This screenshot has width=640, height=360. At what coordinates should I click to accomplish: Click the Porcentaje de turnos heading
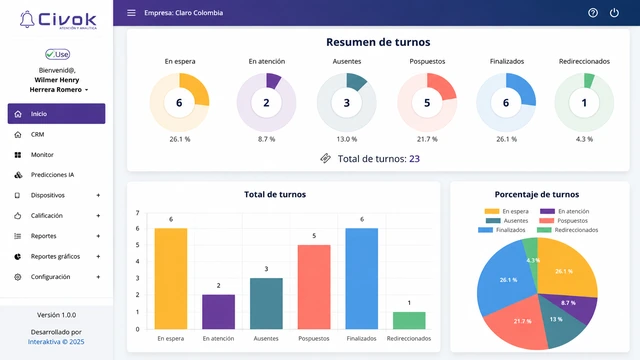click(537, 194)
